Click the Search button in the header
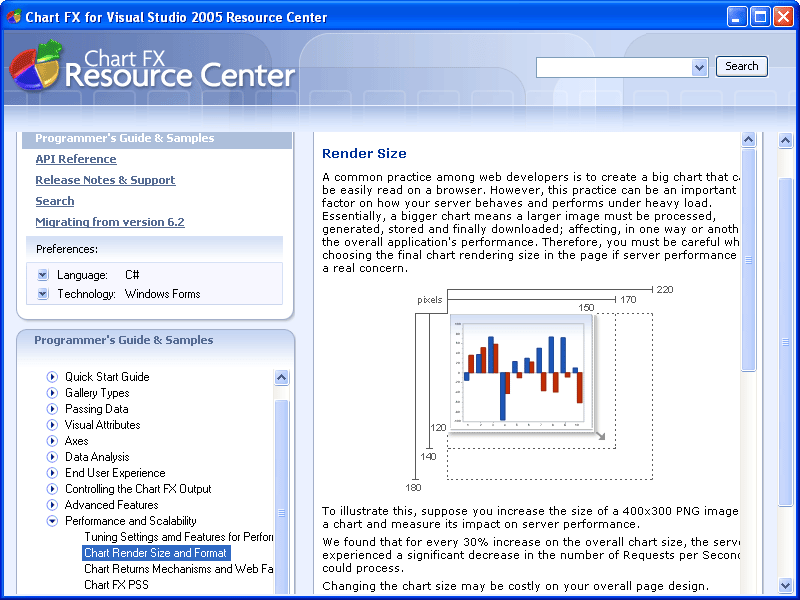 741,66
